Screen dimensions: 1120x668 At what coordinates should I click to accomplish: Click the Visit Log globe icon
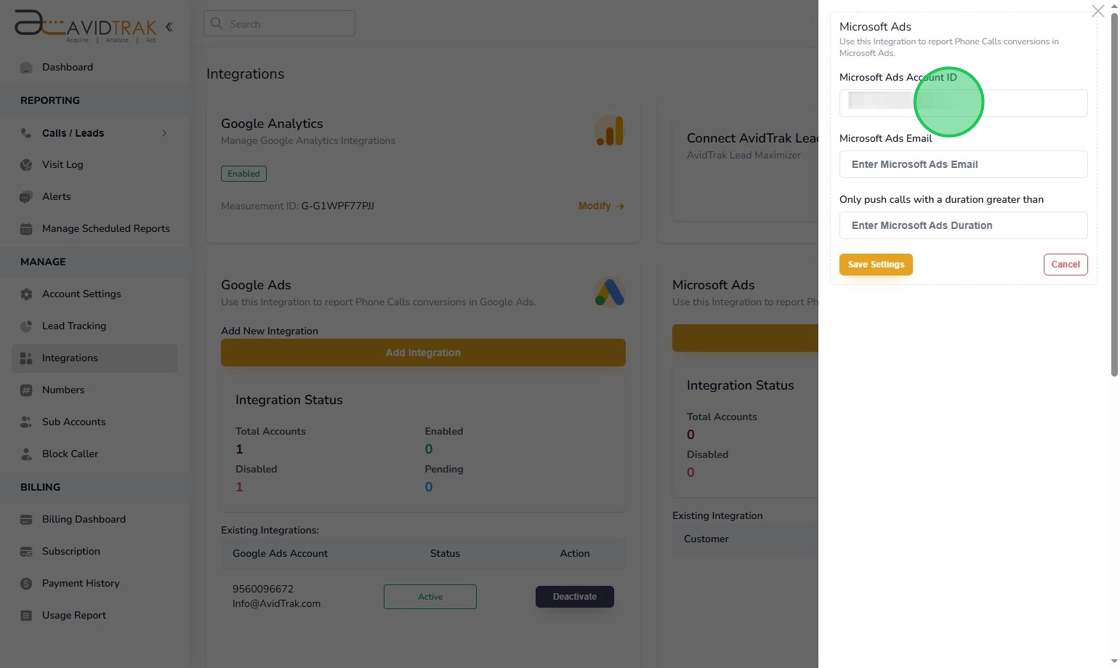click(26, 164)
